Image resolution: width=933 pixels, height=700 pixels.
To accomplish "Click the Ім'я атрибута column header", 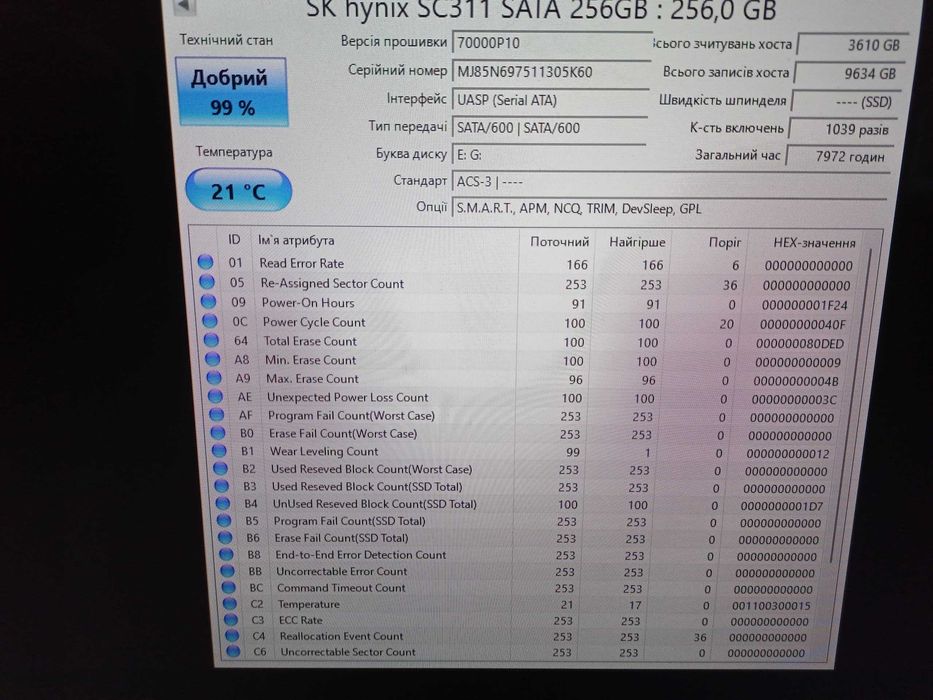I will pos(296,240).
